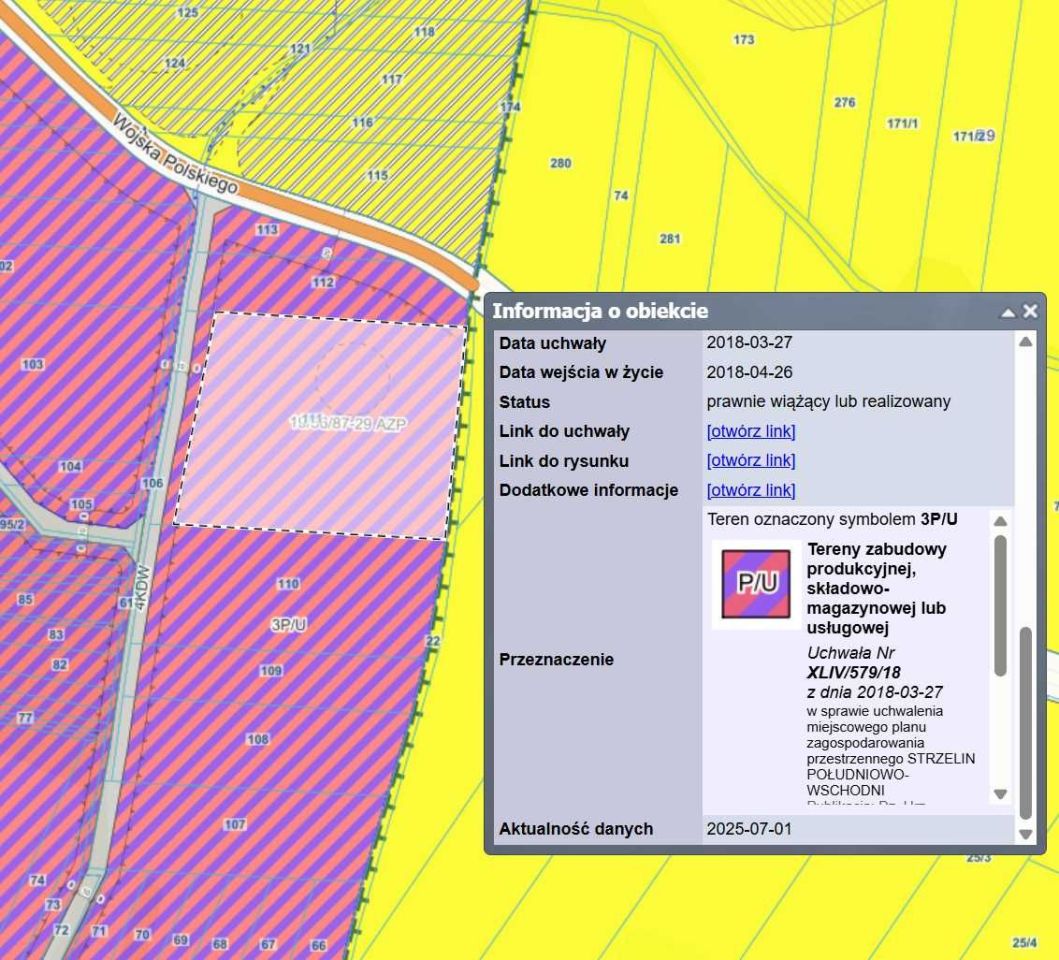Image resolution: width=1059 pixels, height=960 pixels.
Task: Click the P/U zoning symbol swatch
Action: tap(756, 583)
